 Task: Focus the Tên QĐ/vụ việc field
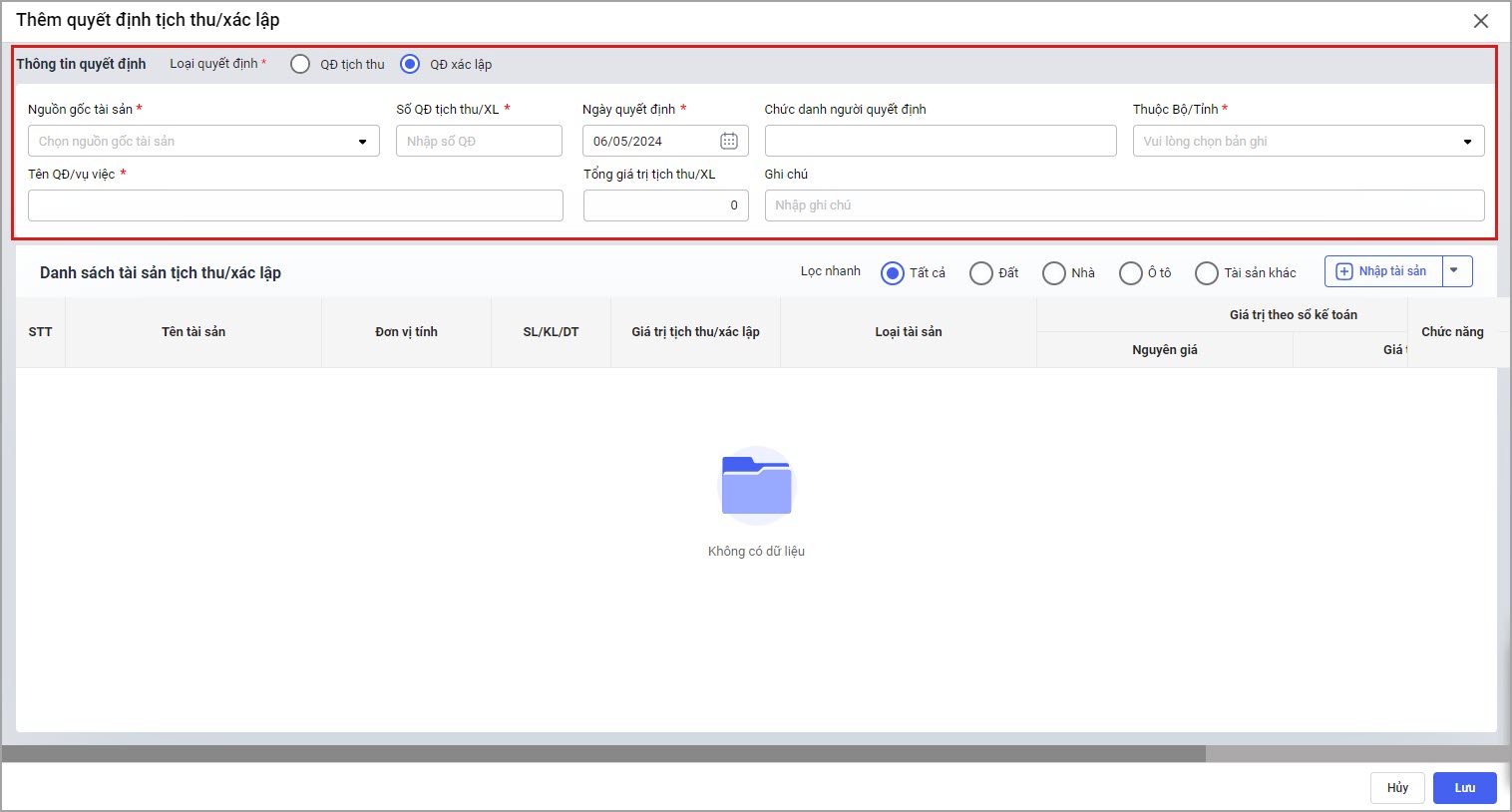[295, 205]
